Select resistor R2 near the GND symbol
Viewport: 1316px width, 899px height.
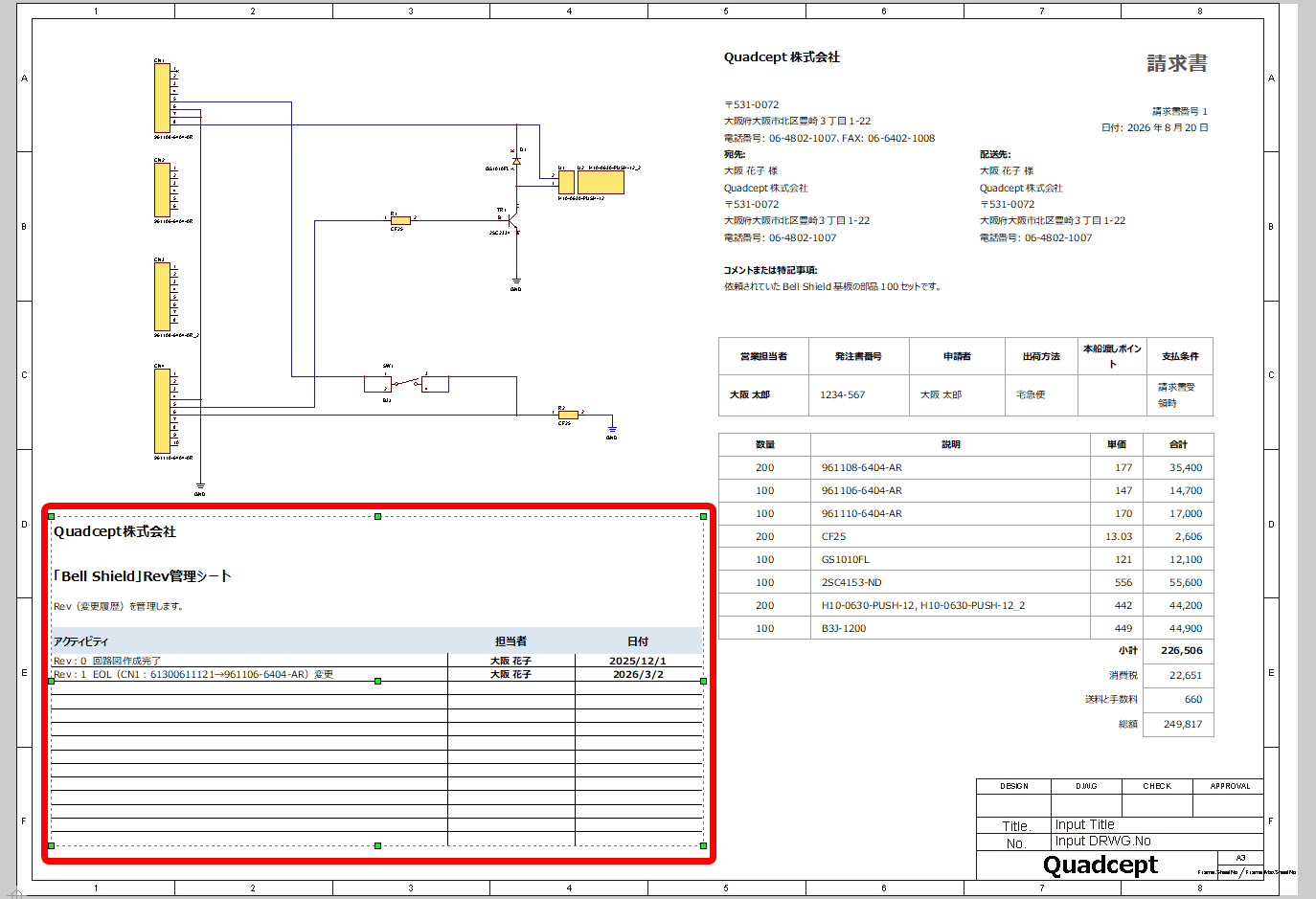tap(568, 415)
